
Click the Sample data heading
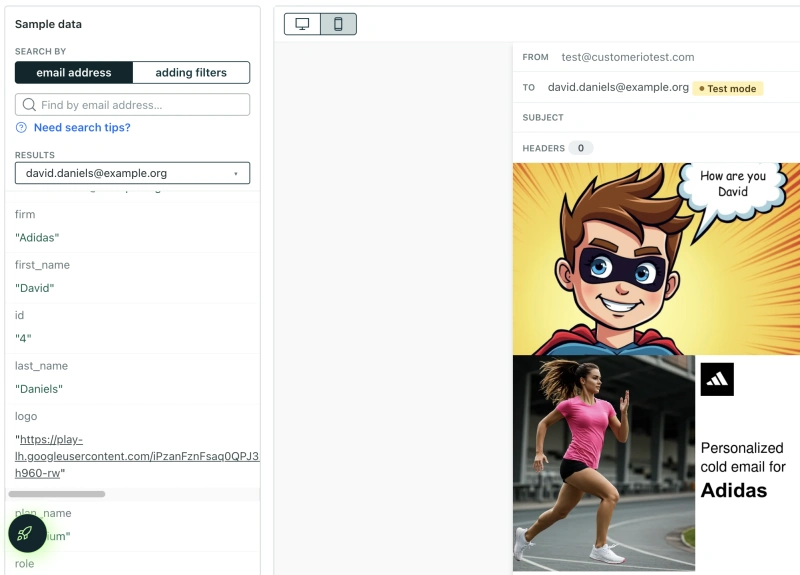48,24
